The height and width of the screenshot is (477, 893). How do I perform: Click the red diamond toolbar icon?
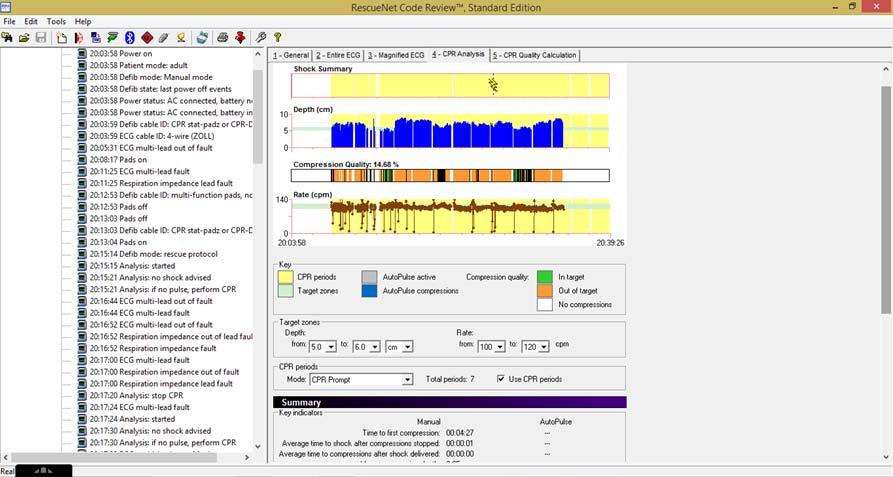[147, 38]
